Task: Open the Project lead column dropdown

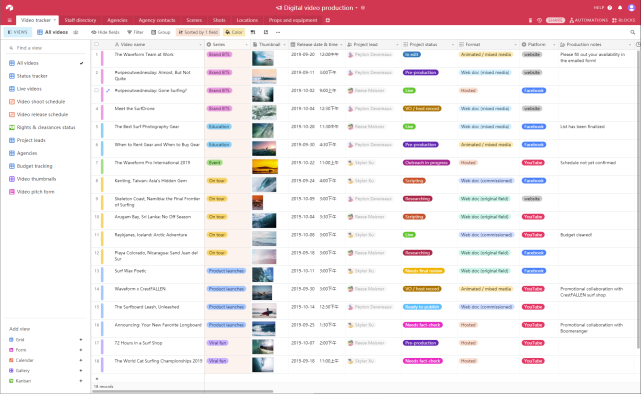Action: (397, 45)
